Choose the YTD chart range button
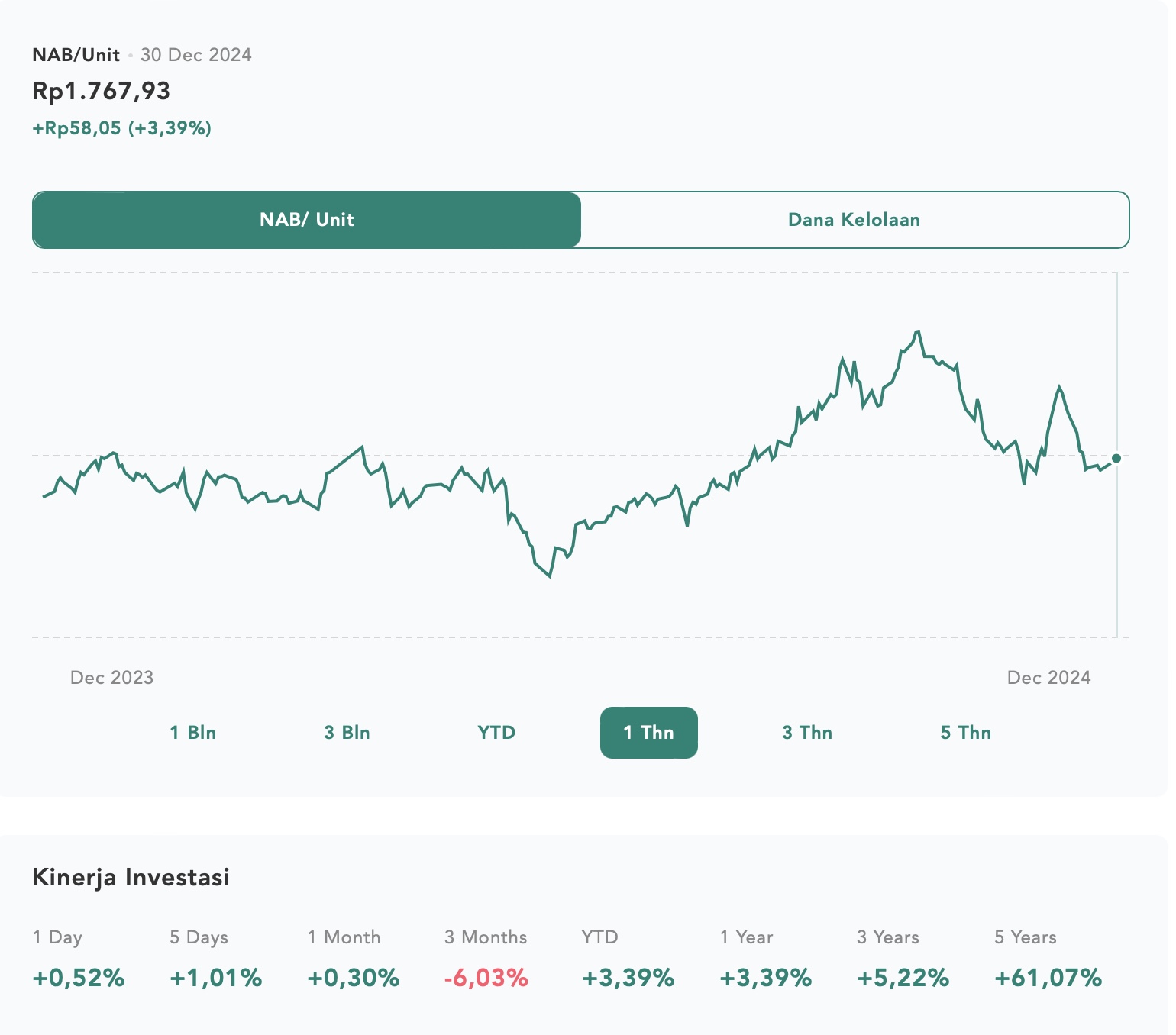 pos(496,733)
